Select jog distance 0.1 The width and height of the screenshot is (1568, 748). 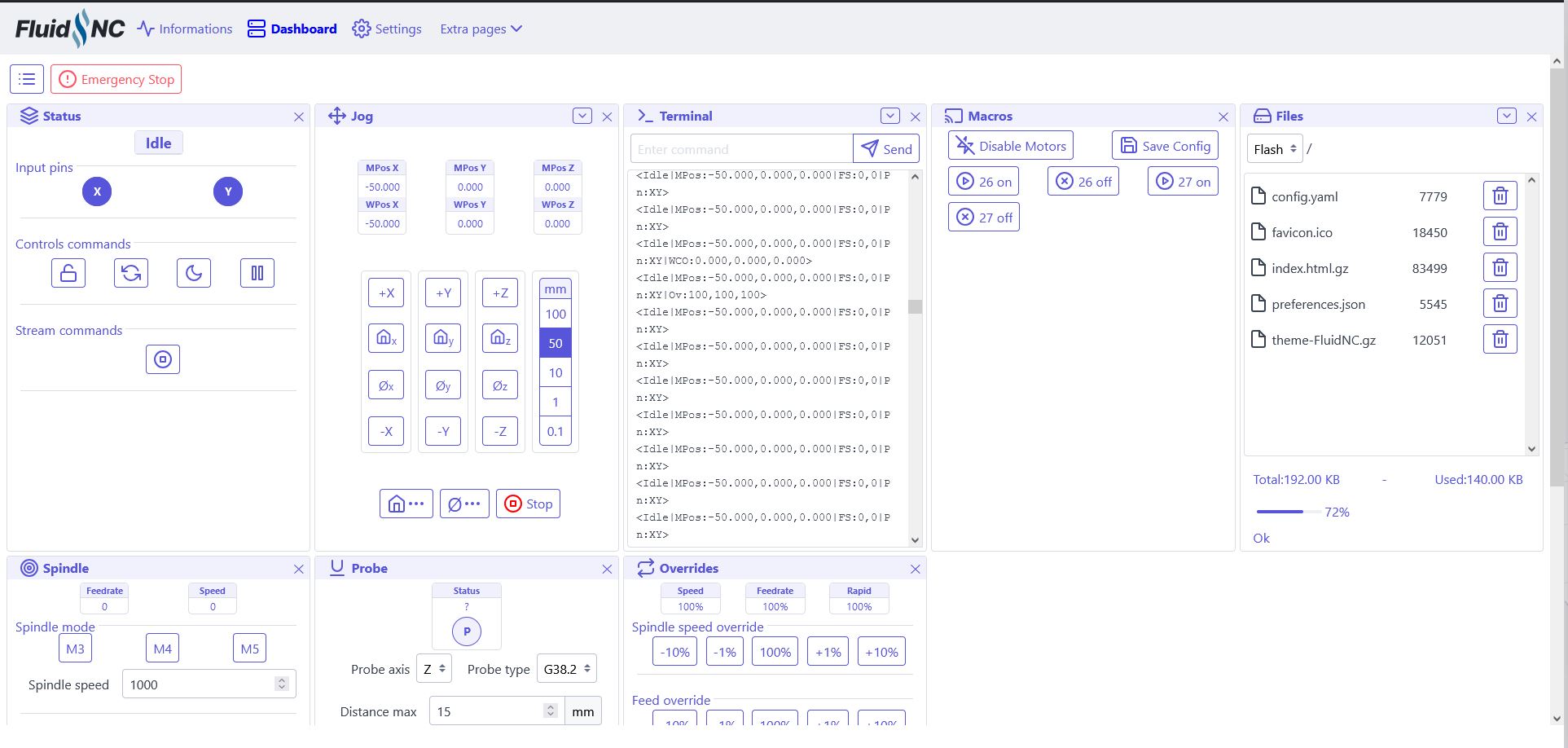pos(556,432)
